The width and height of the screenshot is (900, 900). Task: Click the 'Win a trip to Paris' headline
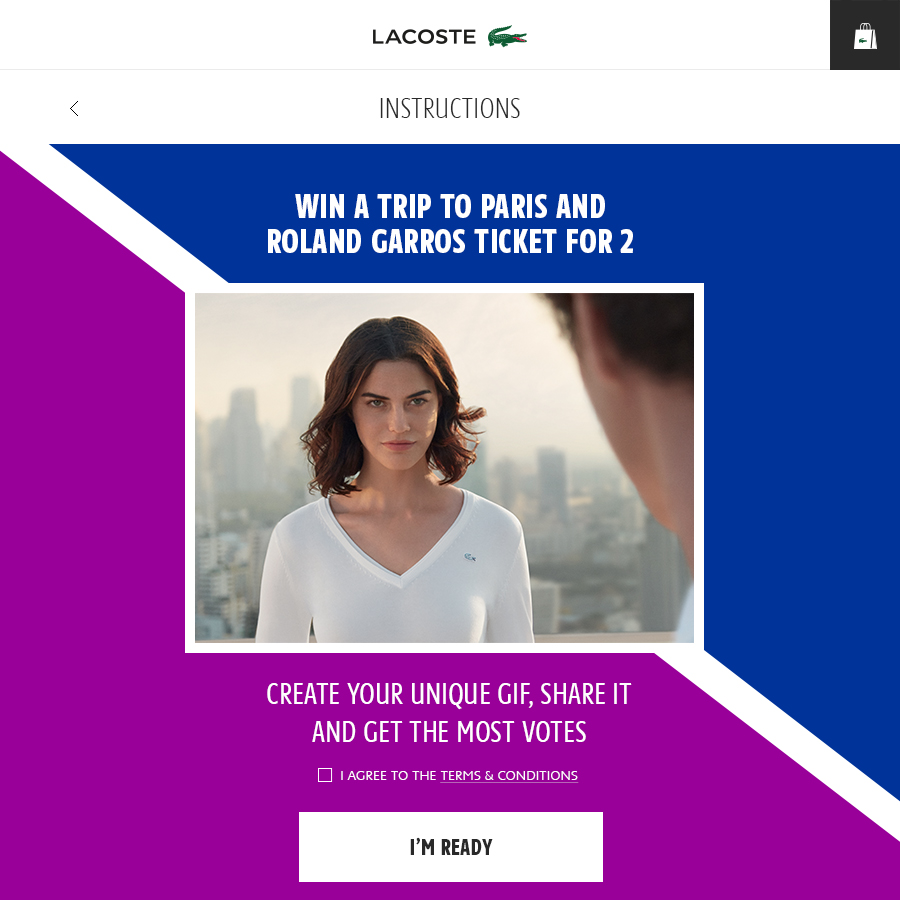click(450, 206)
